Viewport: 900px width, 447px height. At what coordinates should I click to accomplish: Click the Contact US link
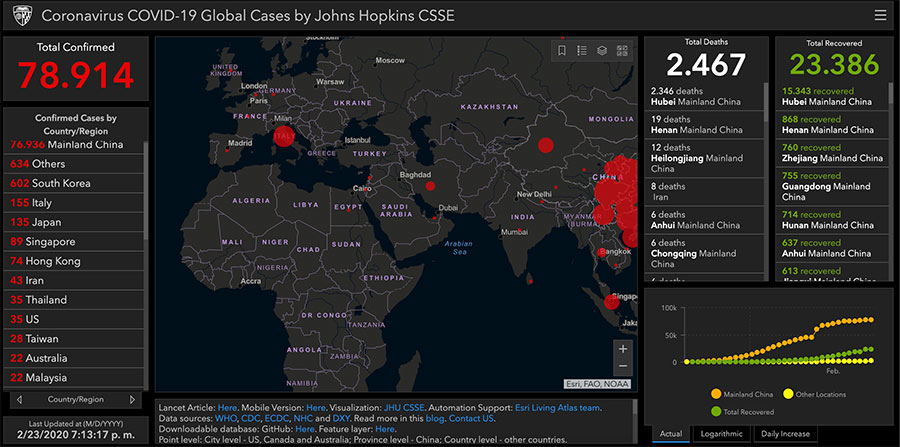471,418
